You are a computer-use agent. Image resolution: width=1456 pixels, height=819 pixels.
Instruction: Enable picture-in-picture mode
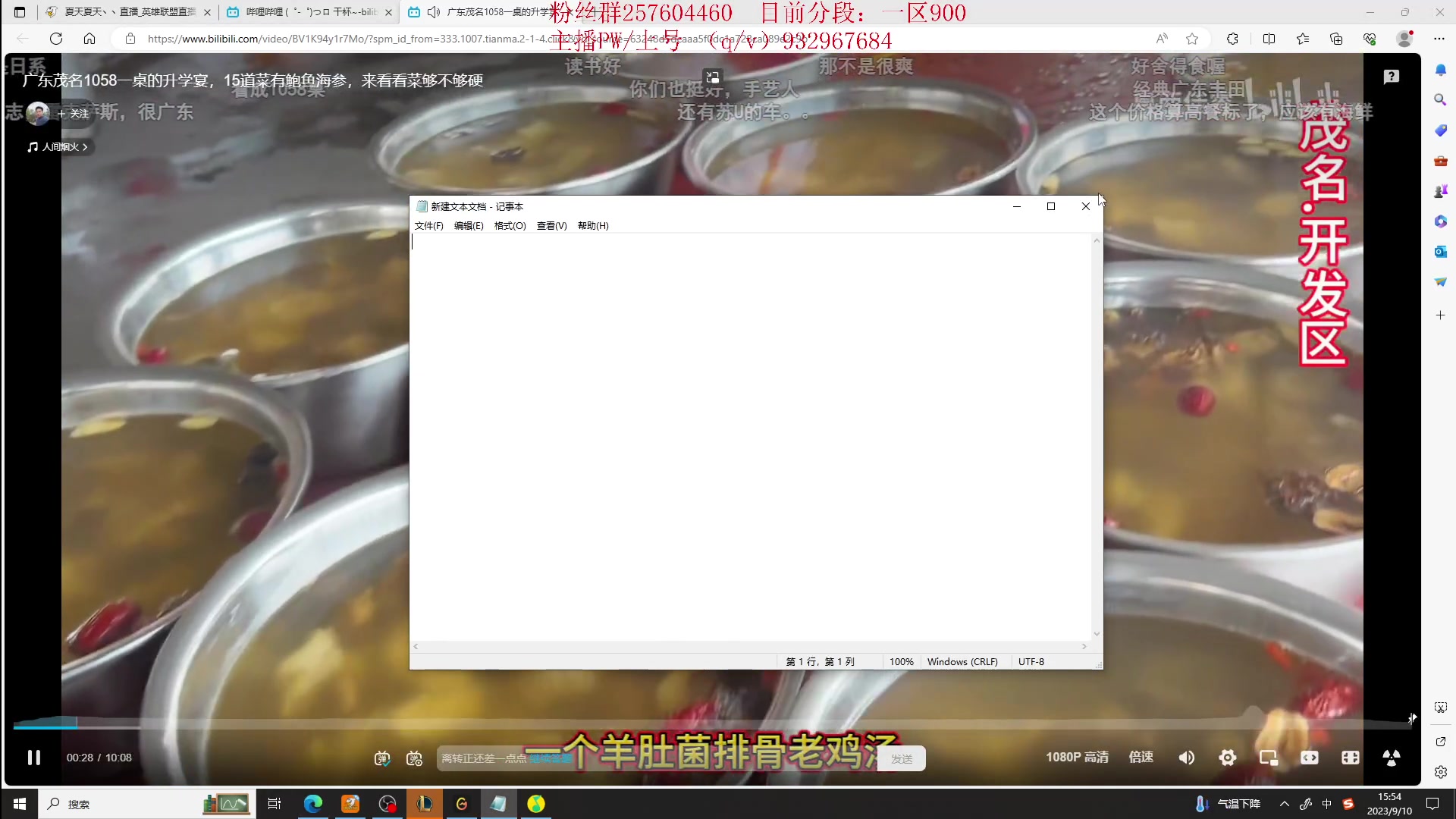[1268, 758]
